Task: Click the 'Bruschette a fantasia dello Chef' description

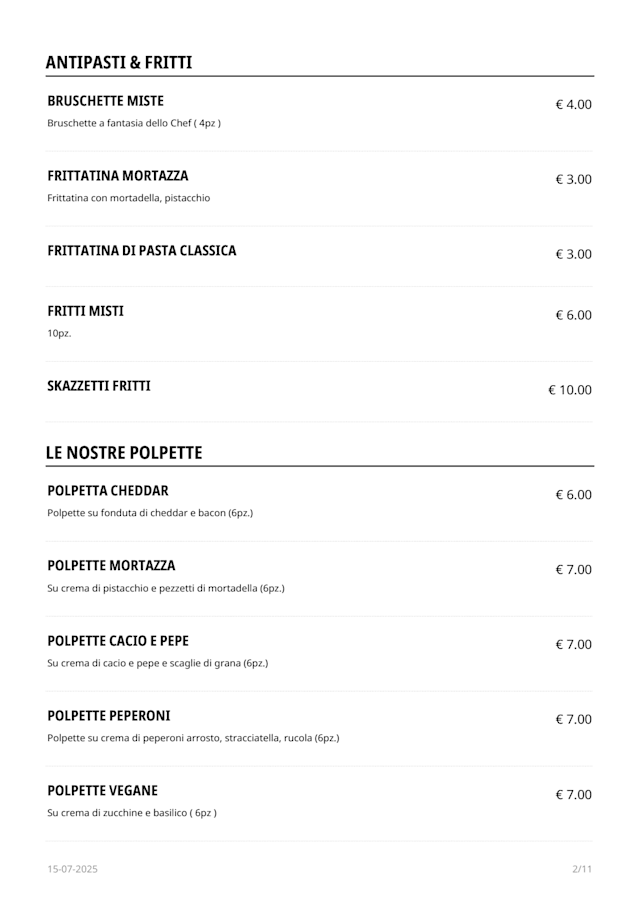Action: [133, 123]
